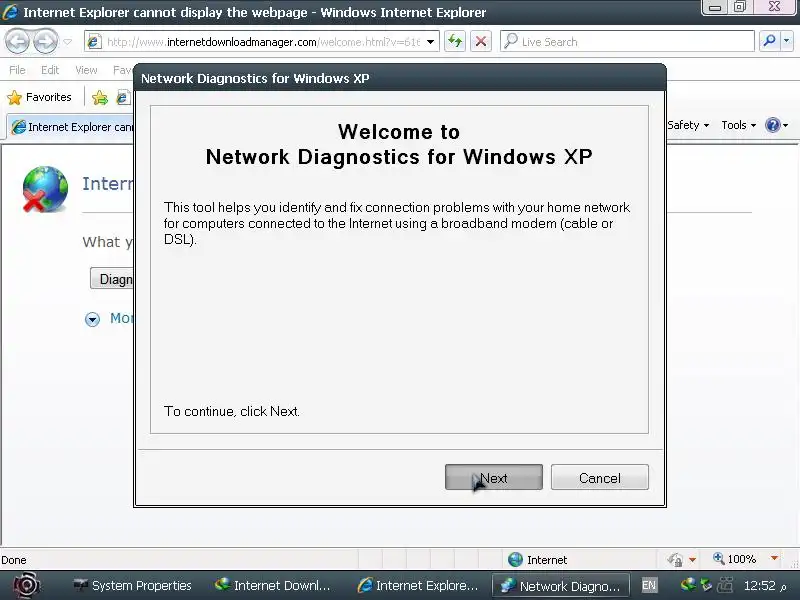
Task: Click the blue Help question mark icon
Action: pos(773,125)
